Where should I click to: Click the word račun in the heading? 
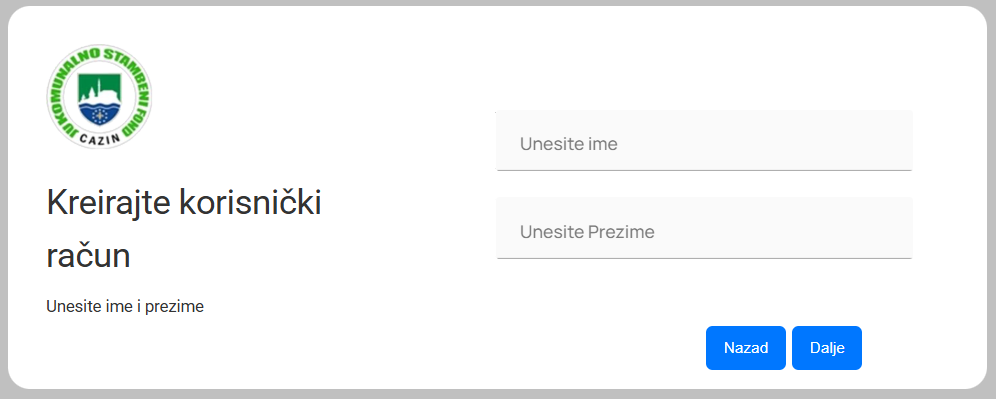(89, 256)
